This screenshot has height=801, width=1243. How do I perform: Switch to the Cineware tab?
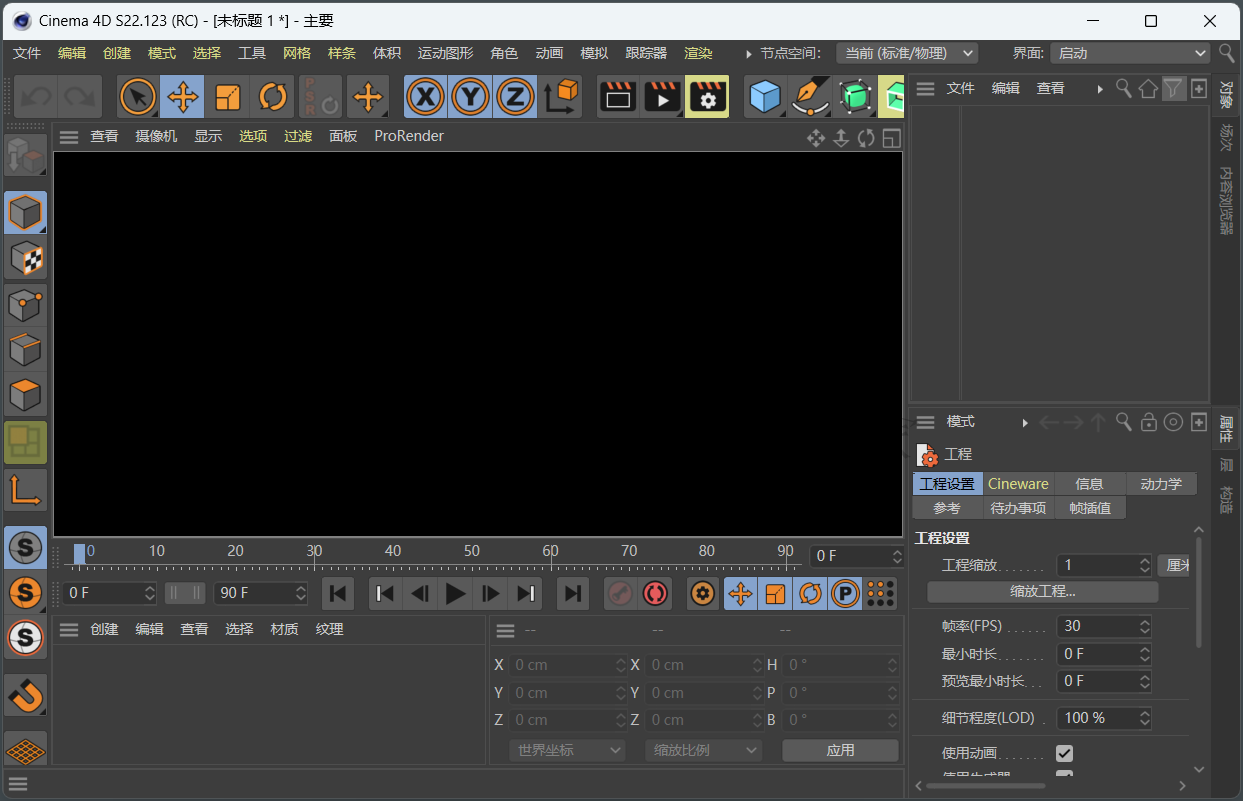(1018, 484)
